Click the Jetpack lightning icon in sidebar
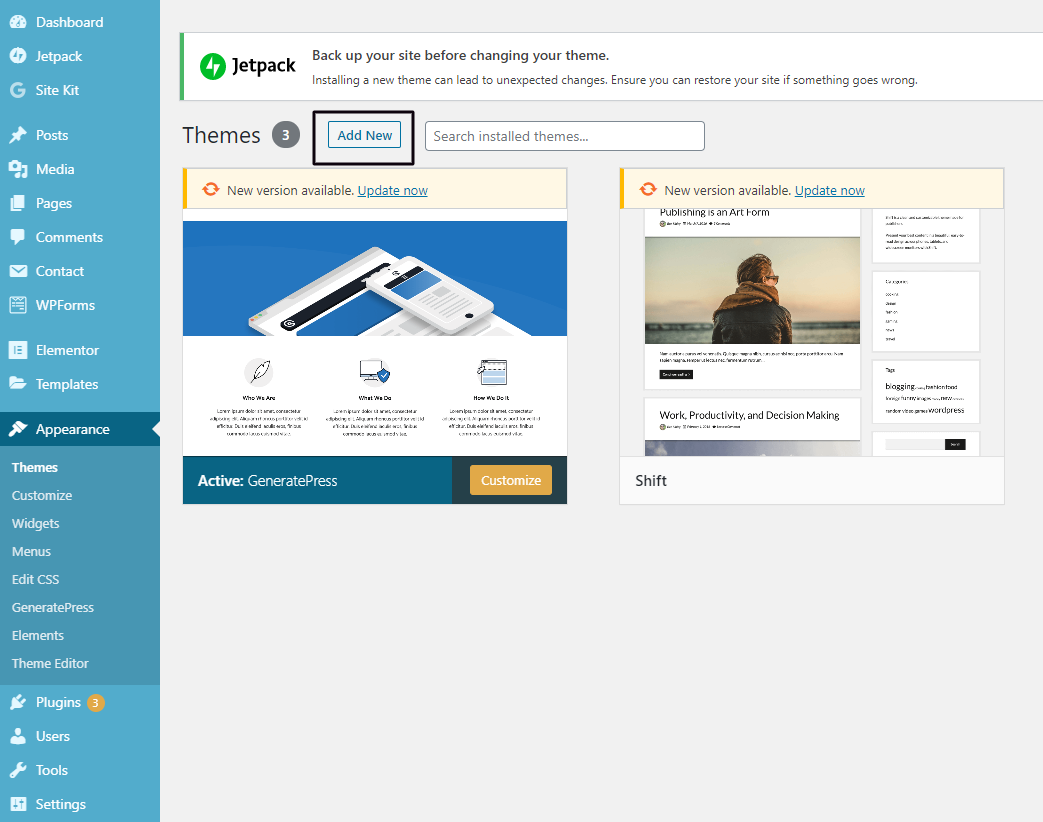 coord(18,56)
